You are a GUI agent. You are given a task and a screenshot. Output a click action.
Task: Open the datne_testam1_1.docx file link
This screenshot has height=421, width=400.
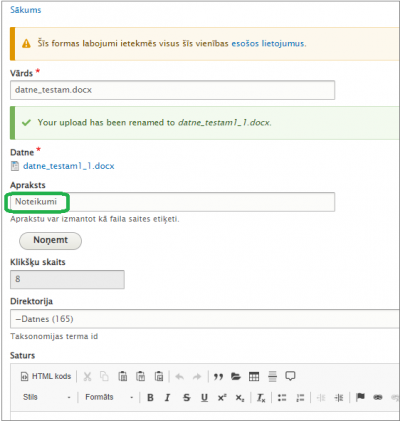(x=69, y=166)
